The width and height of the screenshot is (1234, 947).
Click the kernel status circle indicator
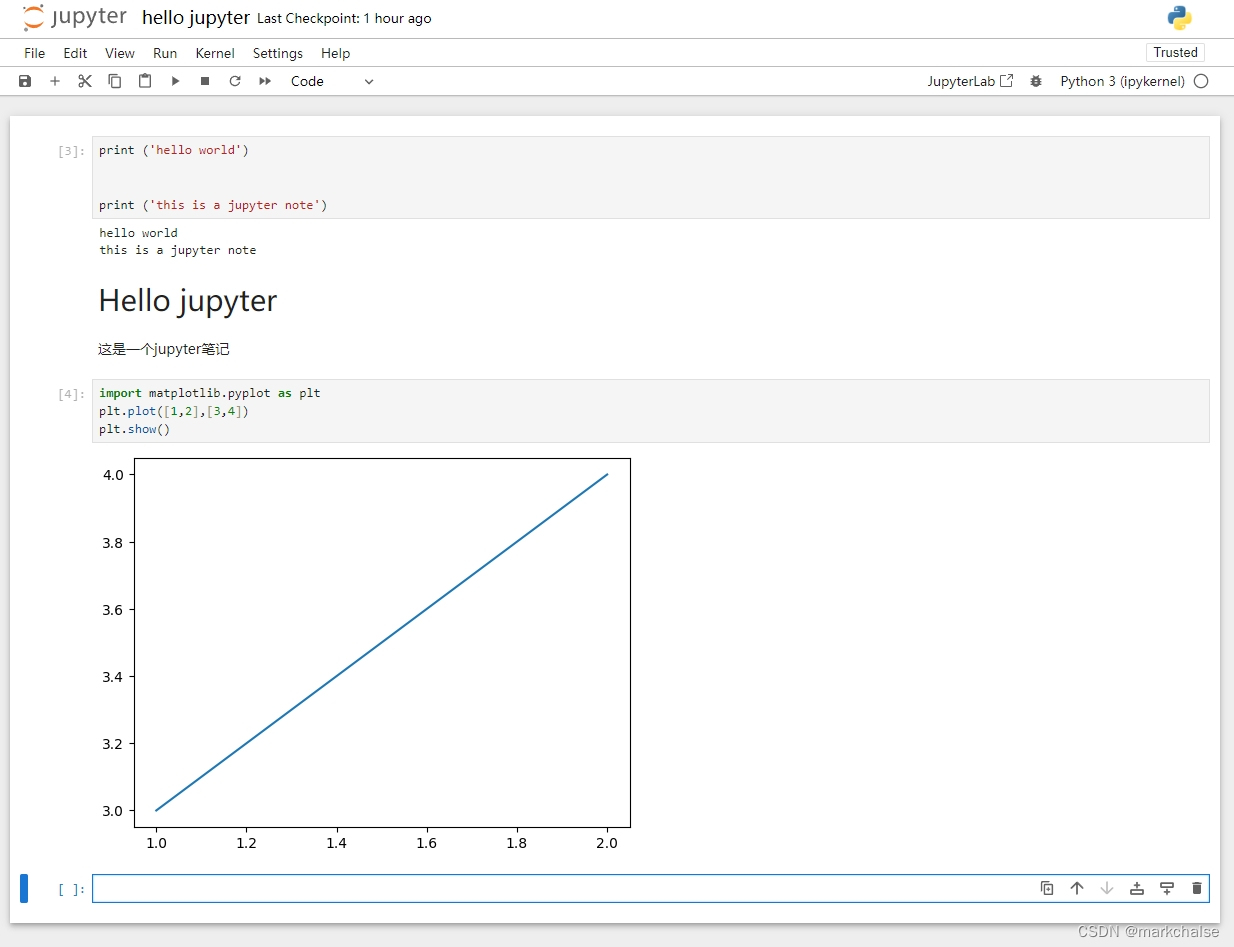pyautogui.click(x=1201, y=81)
